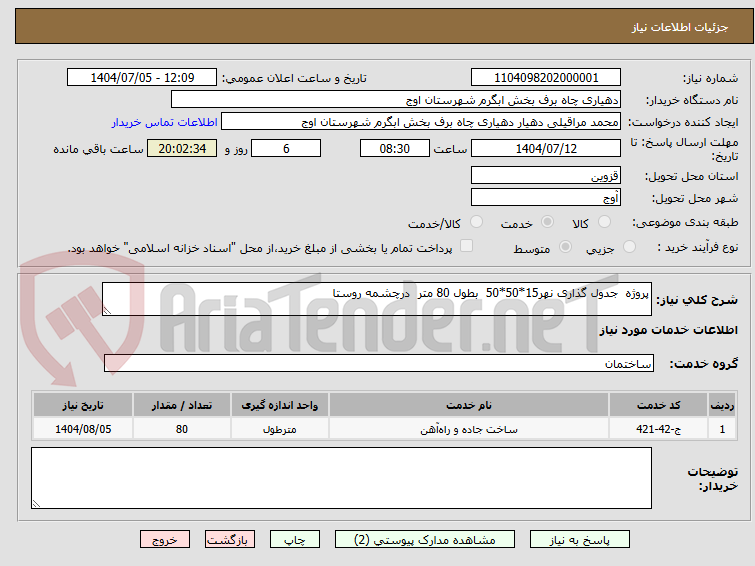
Task: Click the پاسخ به نیاز button
Action: (x=580, y=540)
